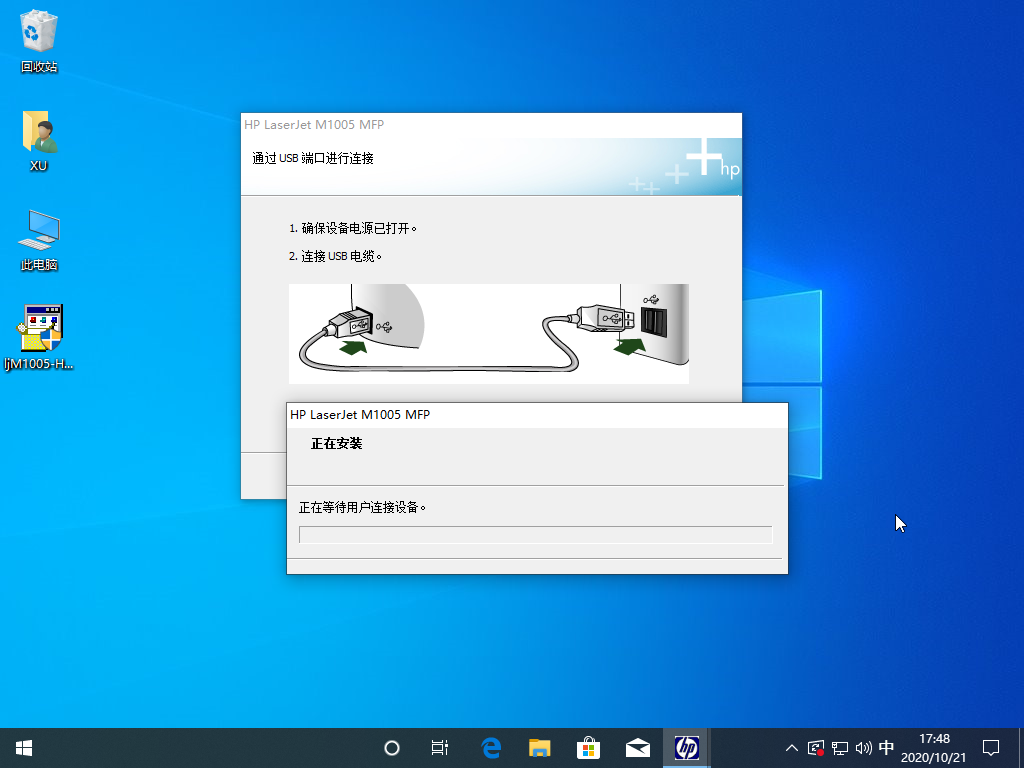
Task: Open Action Center from the notification icon
Action: [x=990, y=747]
